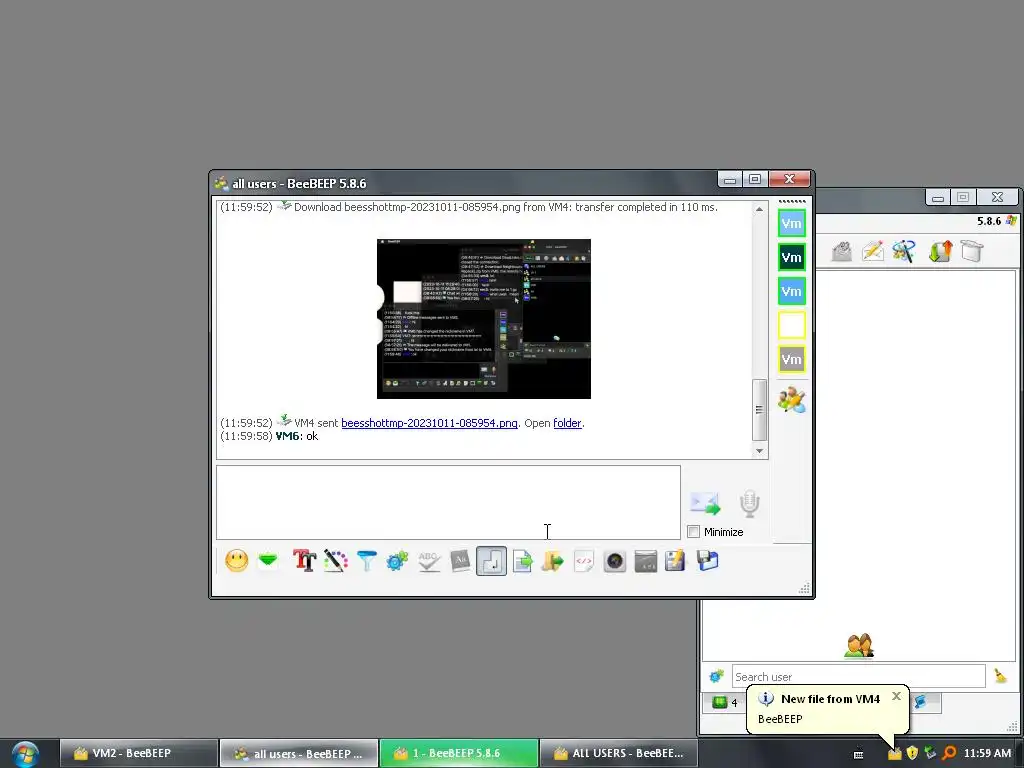This screenshot has width=1024, height=768.
Task: Switch to all users - BeeBEEP taskbar button
Action: pyautogui.click(x=298, y=753)
